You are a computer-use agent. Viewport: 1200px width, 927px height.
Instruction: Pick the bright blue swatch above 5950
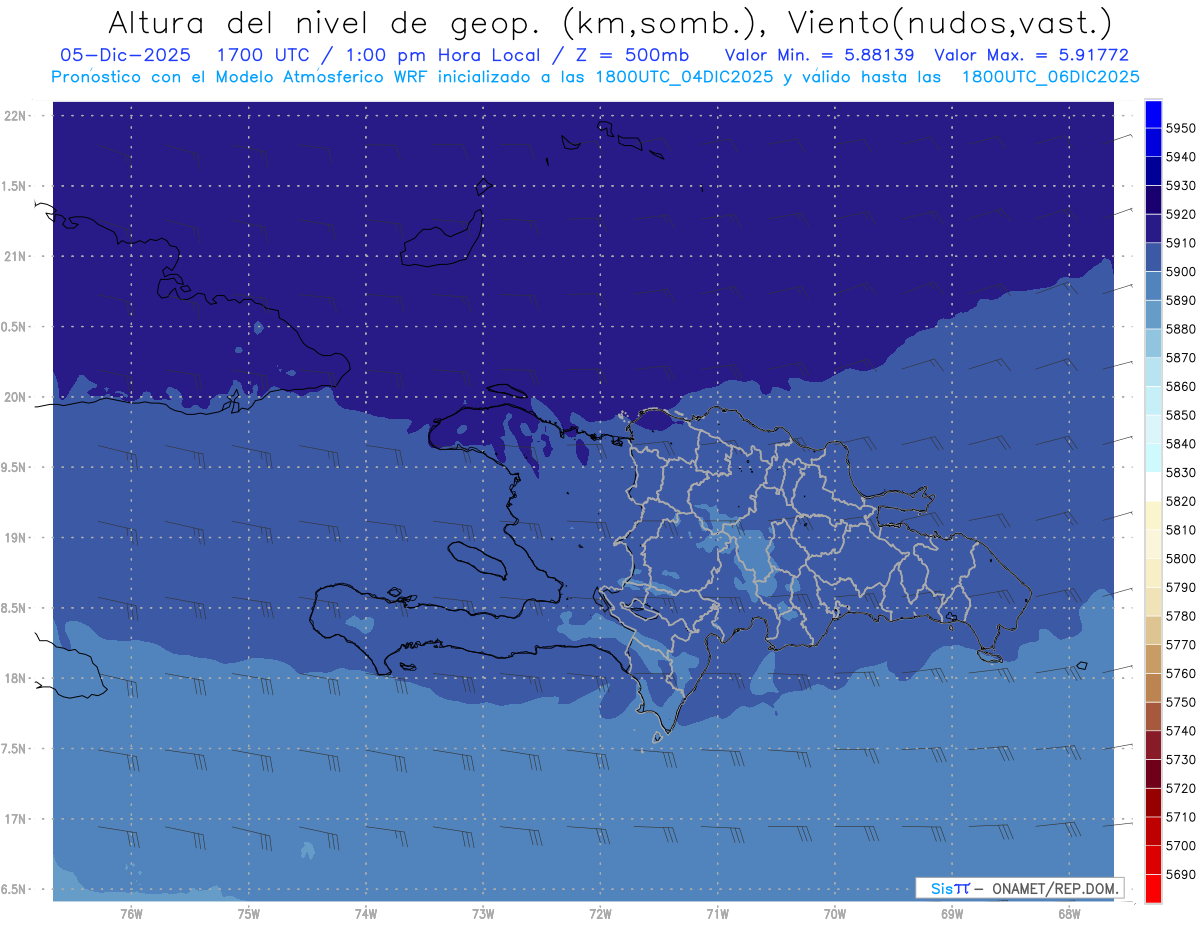[1153, 114]
